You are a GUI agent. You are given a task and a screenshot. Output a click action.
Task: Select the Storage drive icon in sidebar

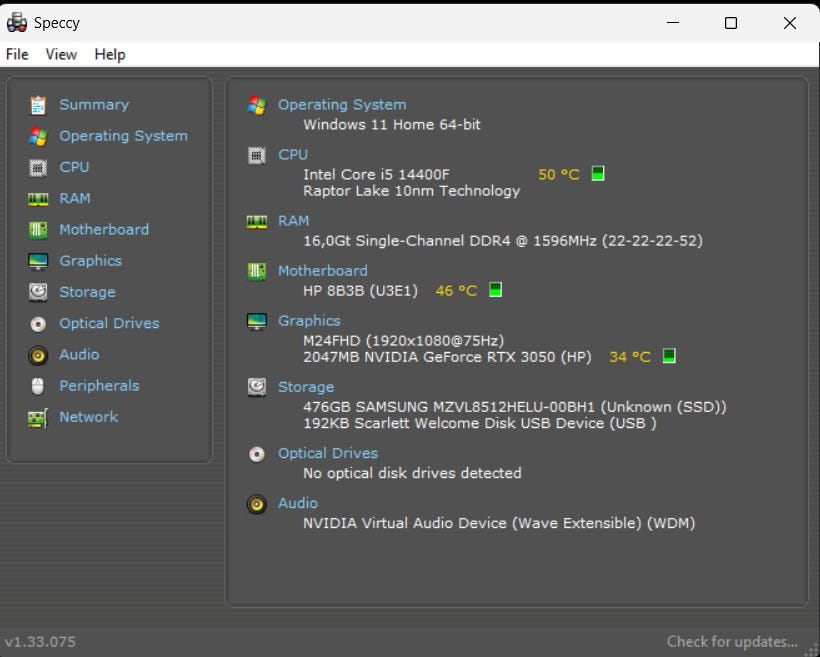click(38, 292)
